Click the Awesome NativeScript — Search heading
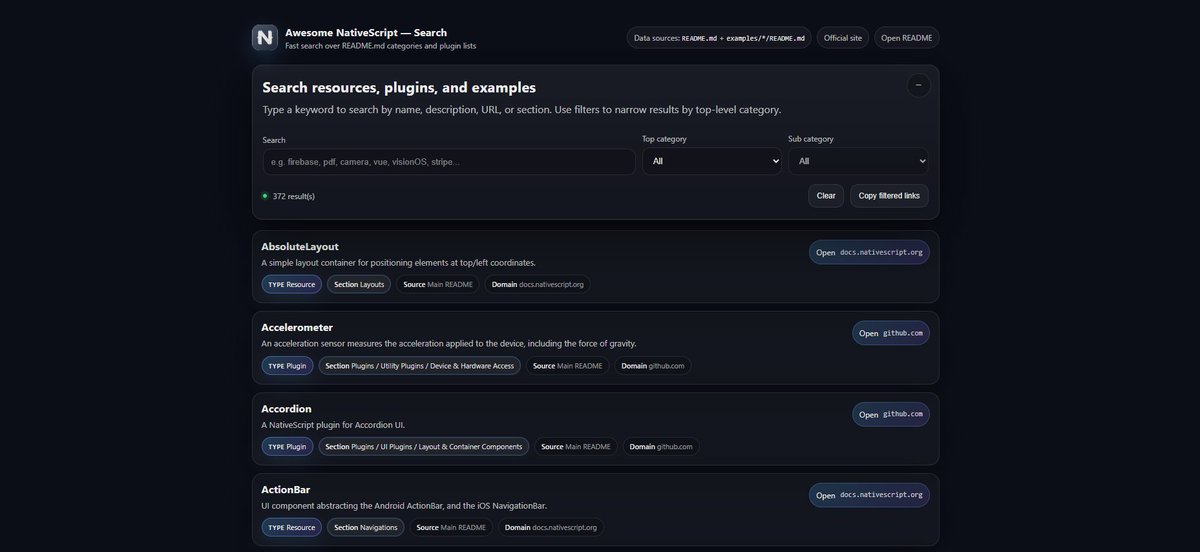Screen dimensions: 1200x552 366,32
